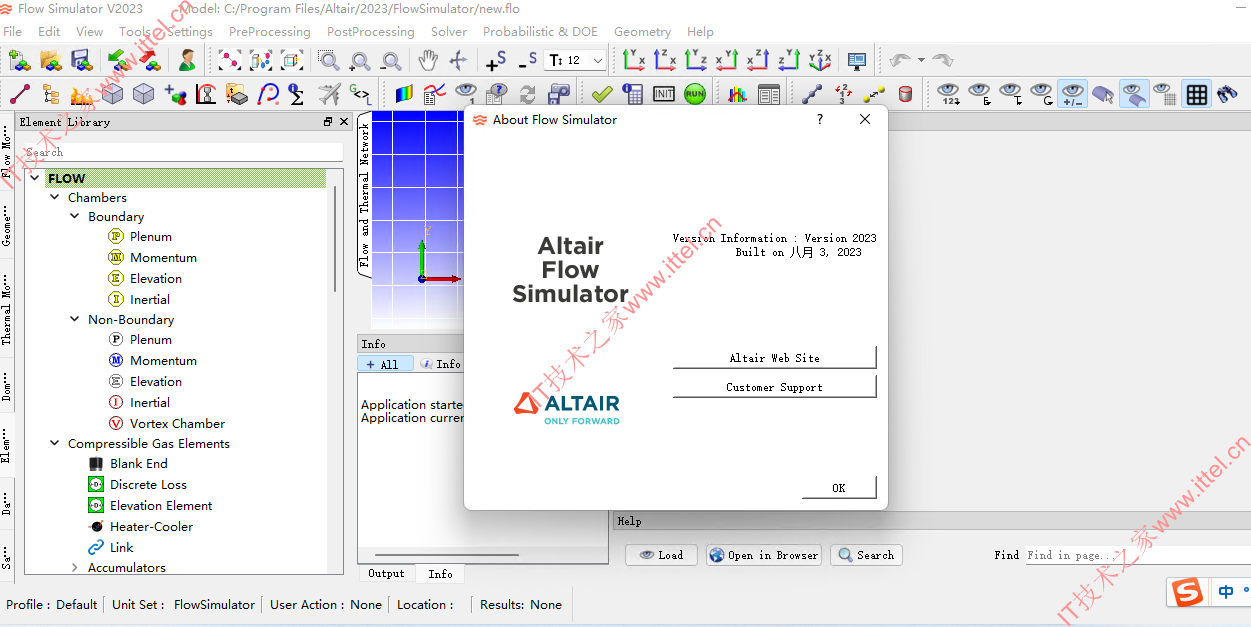Select the zoom-box magnifier tool
Image resolution: width=1251 pixels, height=627 pixels.
[329, 60]
